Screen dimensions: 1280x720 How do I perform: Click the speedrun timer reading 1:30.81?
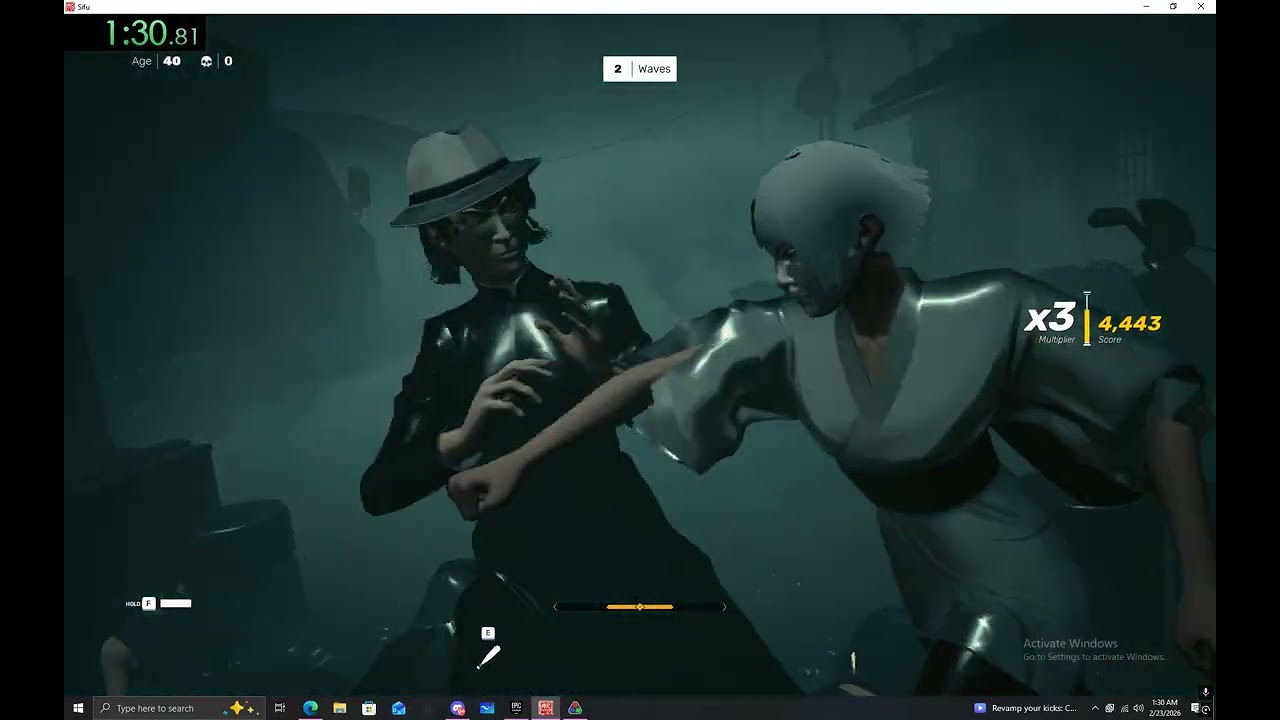(152, 34)
